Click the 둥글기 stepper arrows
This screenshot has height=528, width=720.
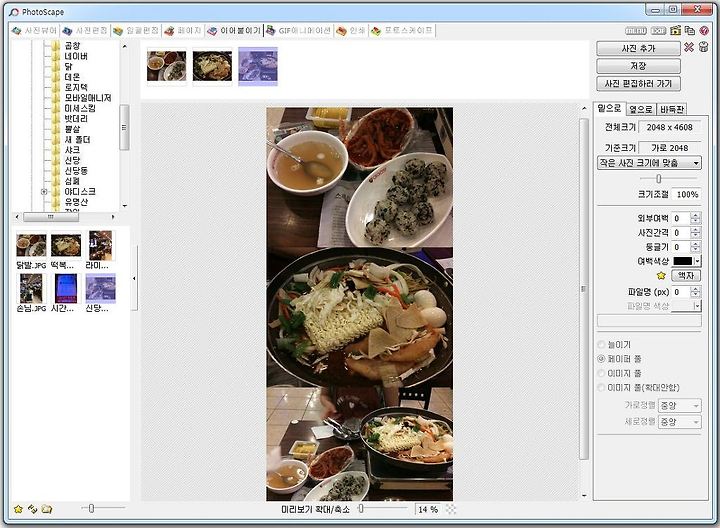tap(696, 247)
